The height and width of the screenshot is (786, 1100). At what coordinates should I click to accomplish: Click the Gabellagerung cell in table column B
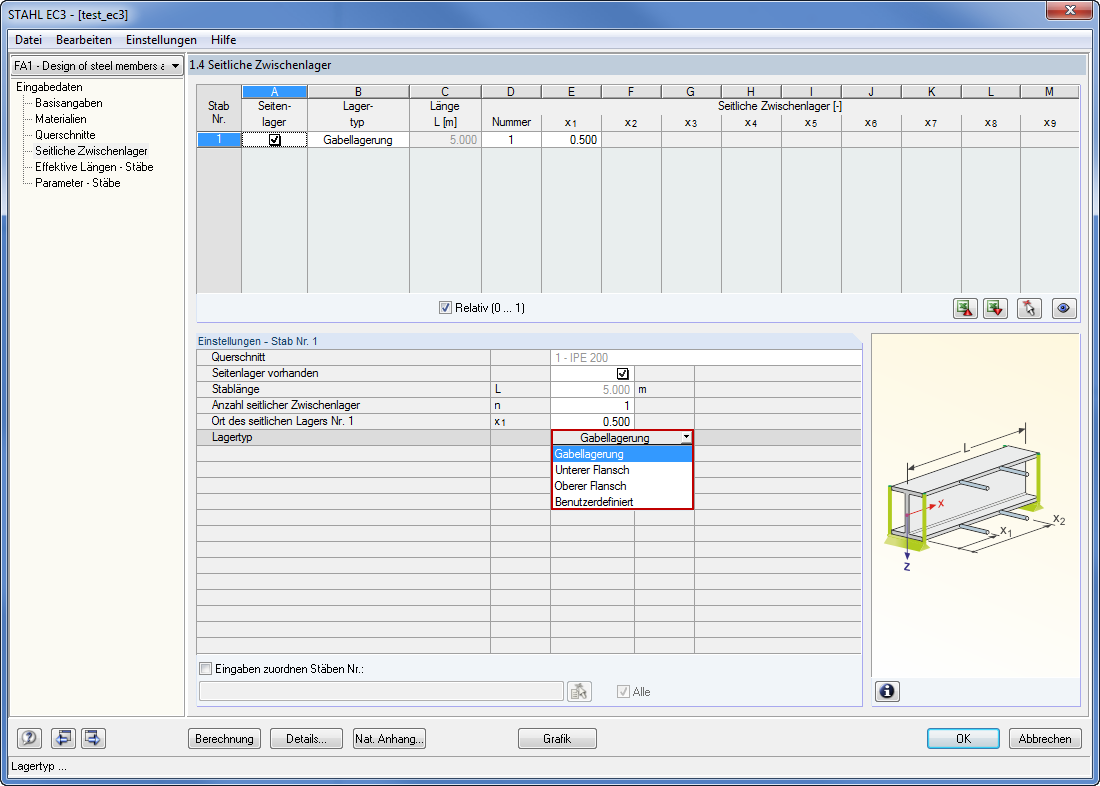[358, 140]
